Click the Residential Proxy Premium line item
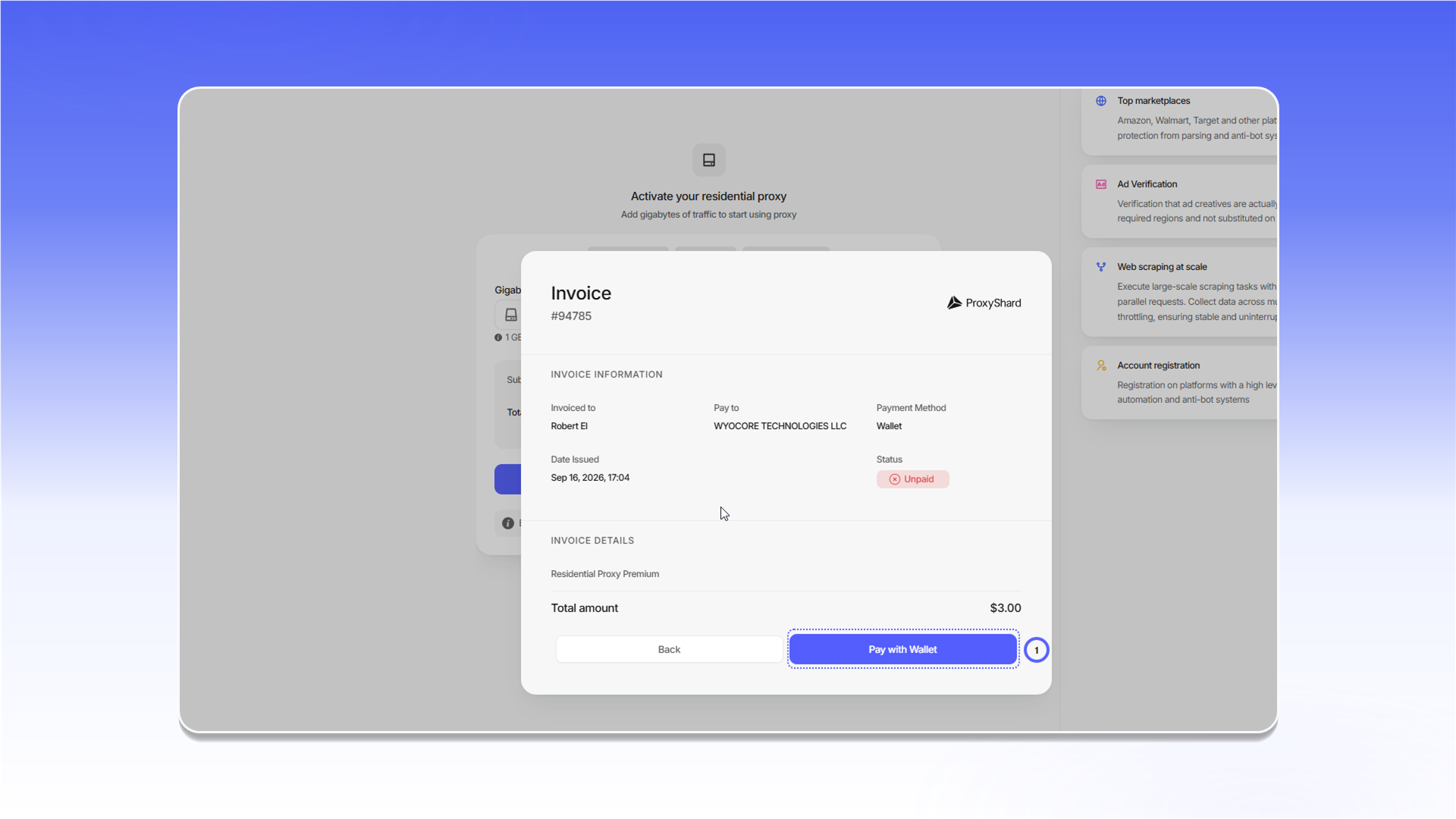The height and width of the screenshot is (819, 1456). pos(604,574)
